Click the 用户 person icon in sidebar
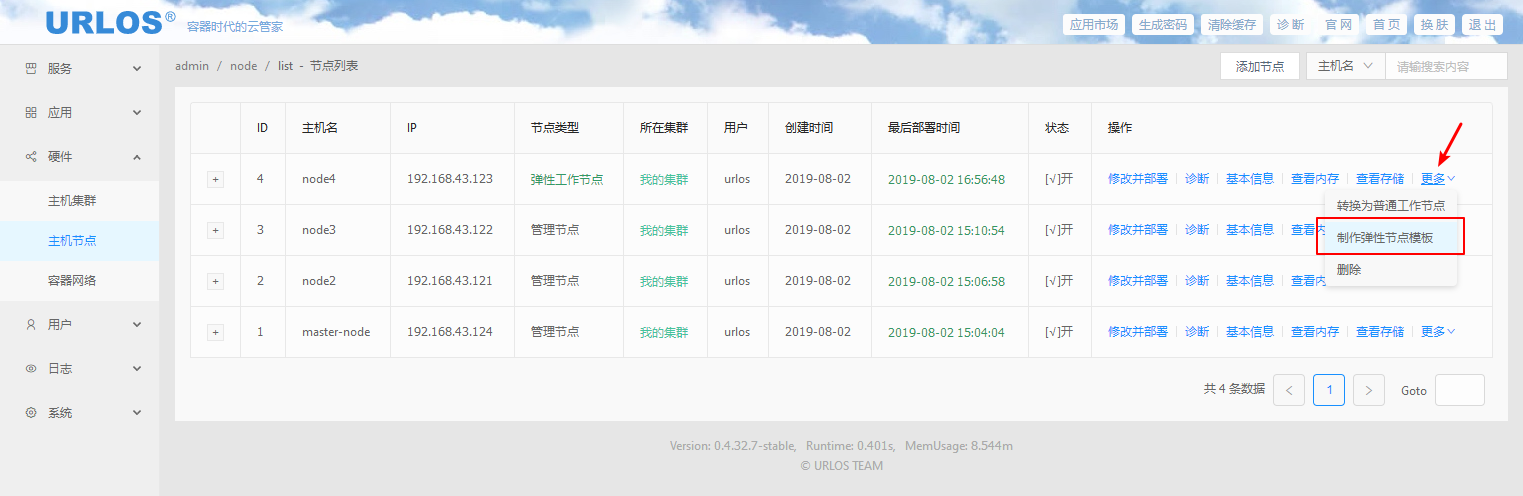Image resolution: width=1523 pixels, height=496 pixels. coord(30,325)
